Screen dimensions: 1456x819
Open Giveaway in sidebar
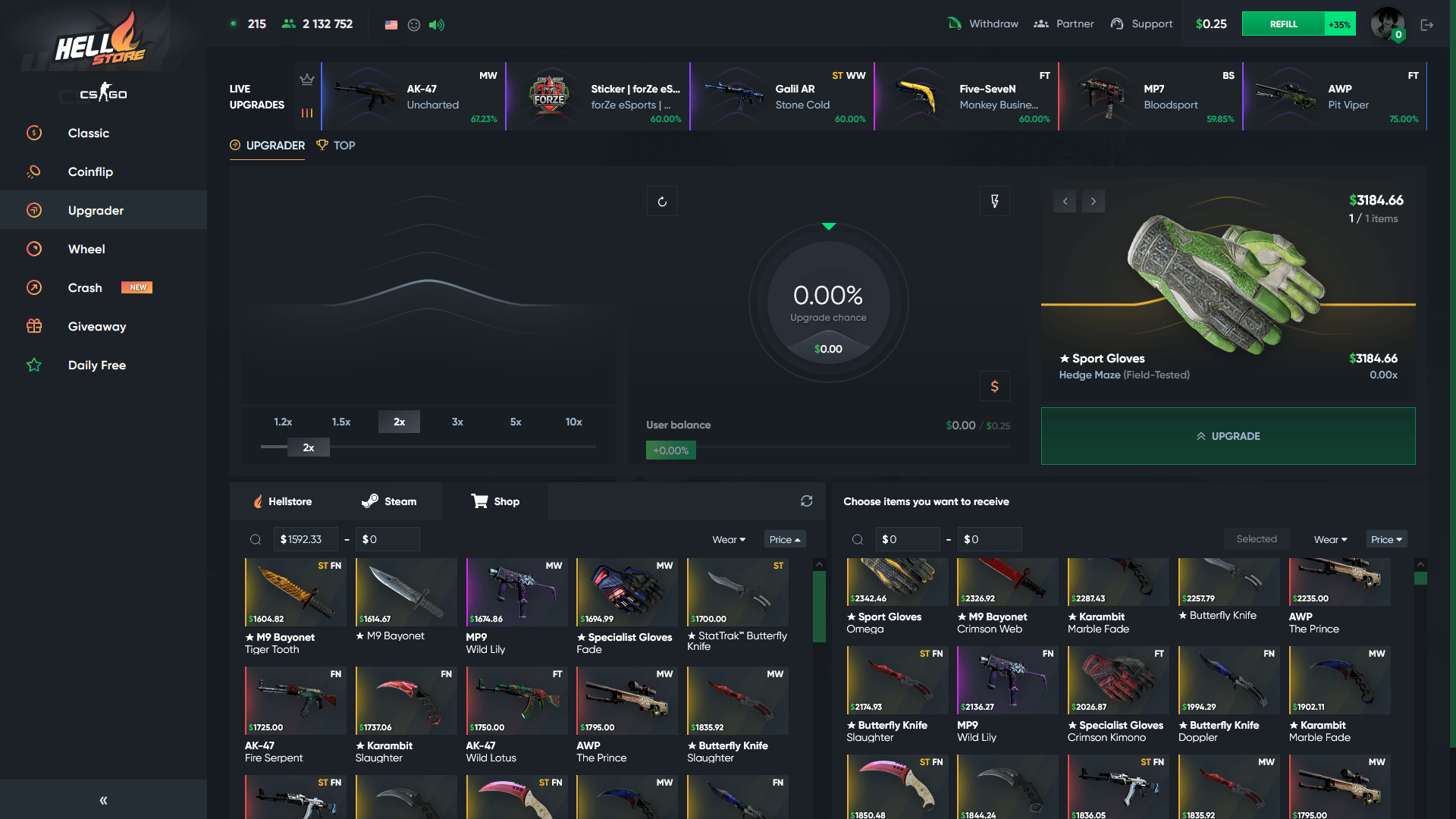click(x=103, y=327)
